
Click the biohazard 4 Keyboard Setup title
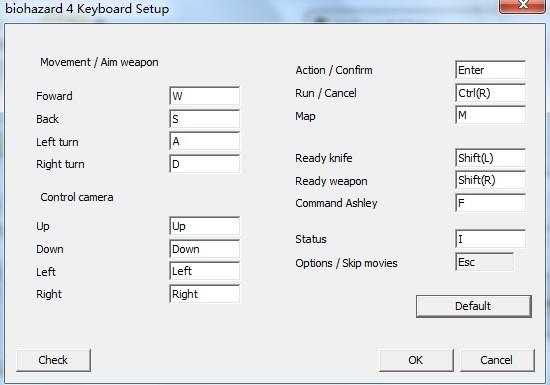coord(87,9)
